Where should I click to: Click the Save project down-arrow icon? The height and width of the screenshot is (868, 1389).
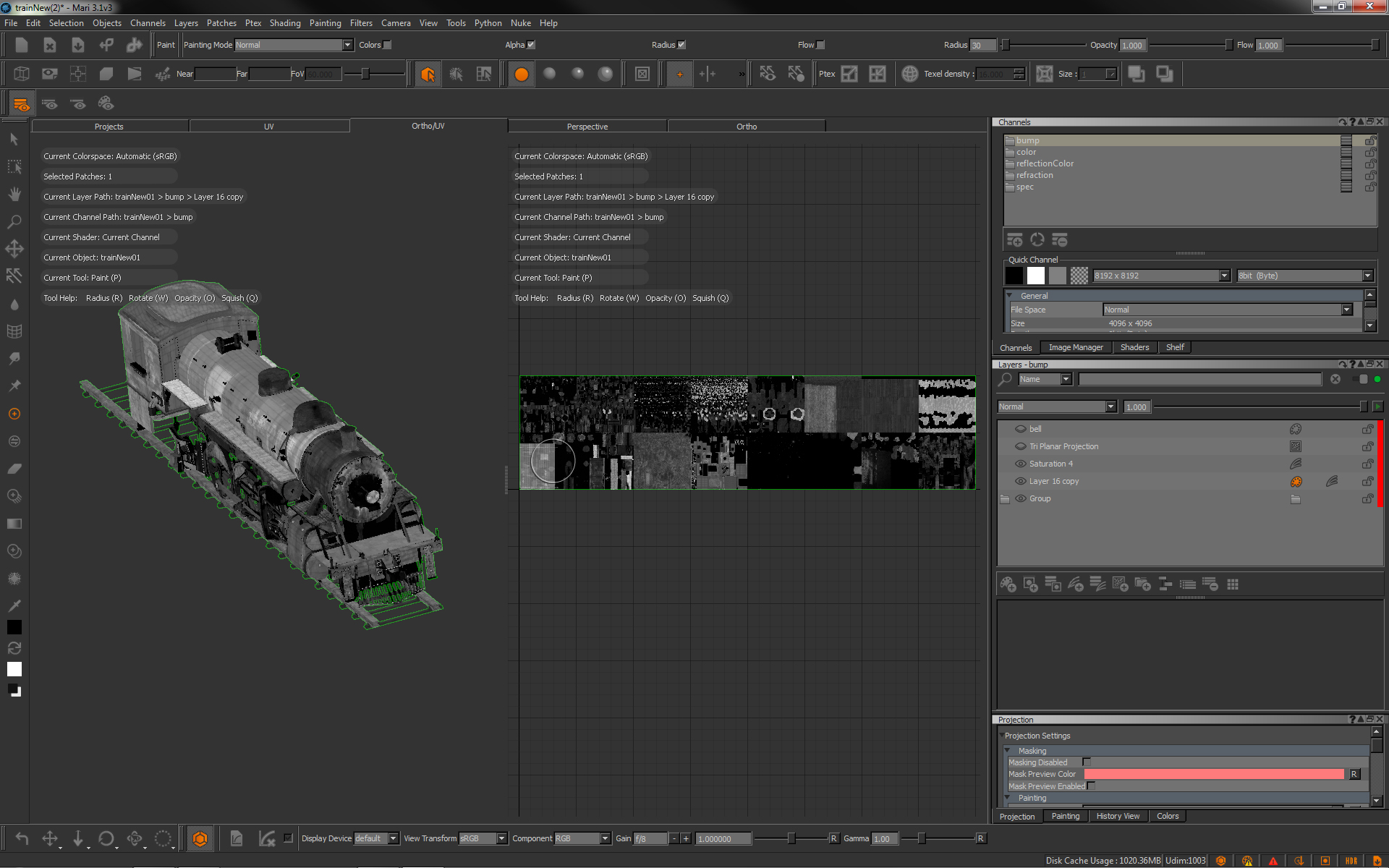[x=78, y=45]
